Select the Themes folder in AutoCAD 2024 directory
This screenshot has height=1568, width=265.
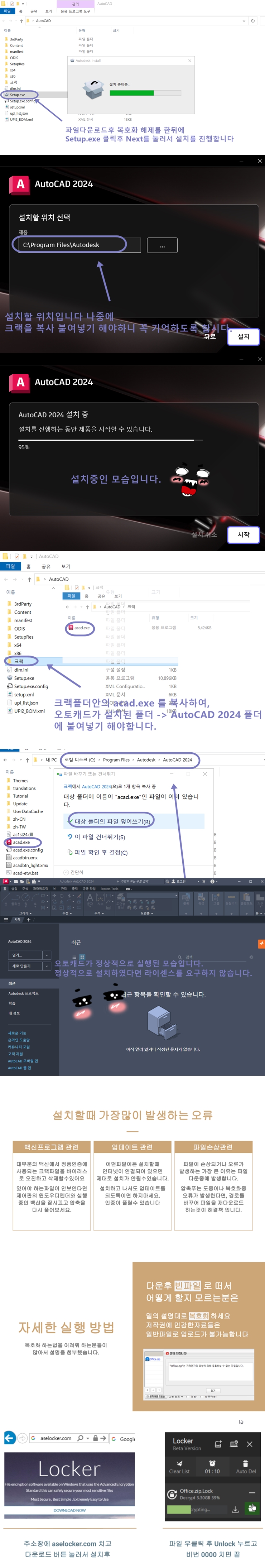tap(17, 780)
